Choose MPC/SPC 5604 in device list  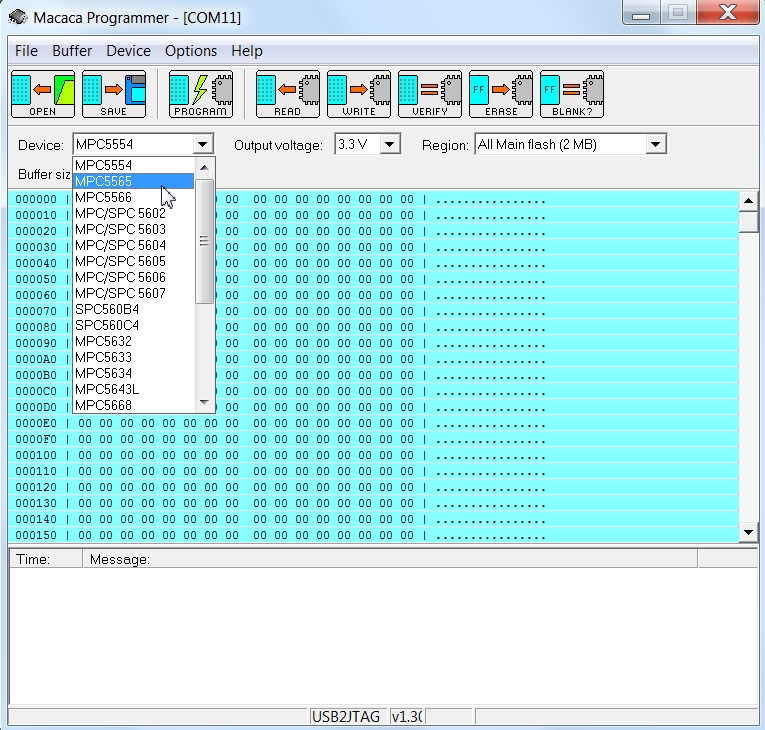(120, 245)
